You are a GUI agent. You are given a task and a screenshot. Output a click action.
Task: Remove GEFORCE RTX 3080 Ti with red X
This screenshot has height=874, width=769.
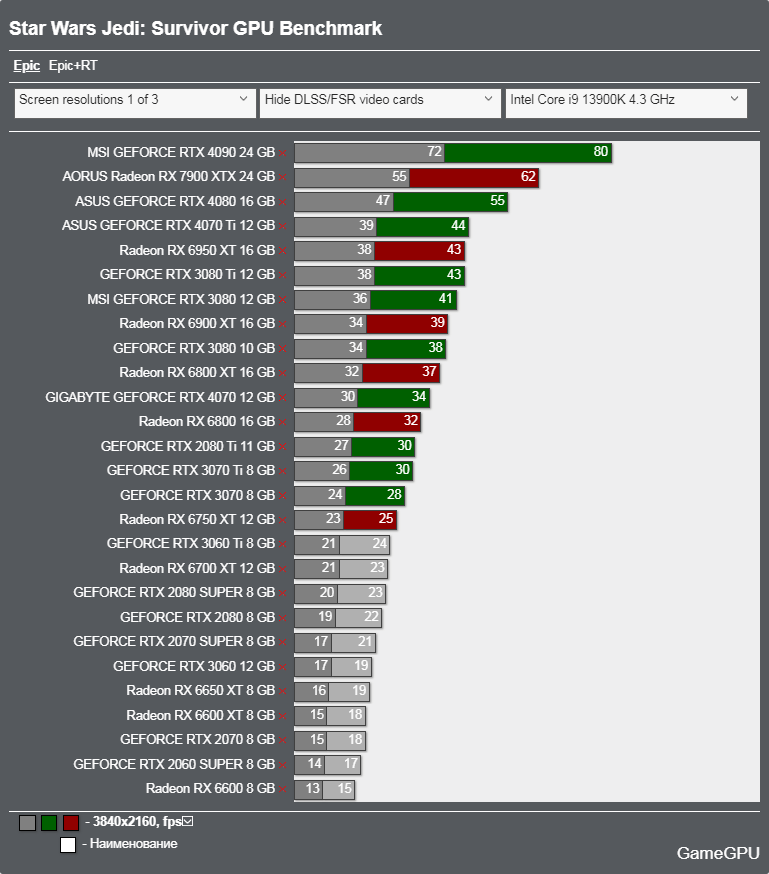[x=283, y=275]
